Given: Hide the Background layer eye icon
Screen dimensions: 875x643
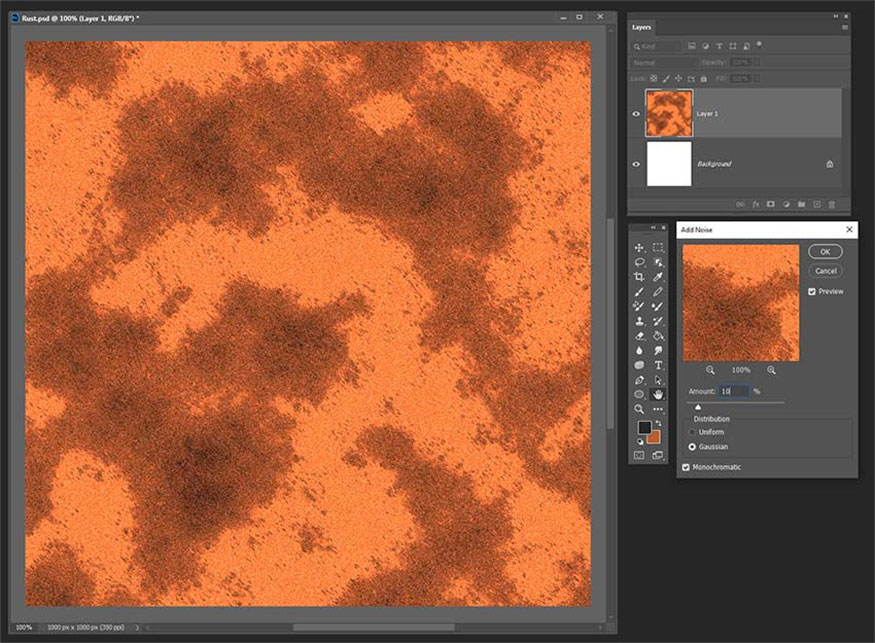Looking at the screenshot, I should [636, 164].
